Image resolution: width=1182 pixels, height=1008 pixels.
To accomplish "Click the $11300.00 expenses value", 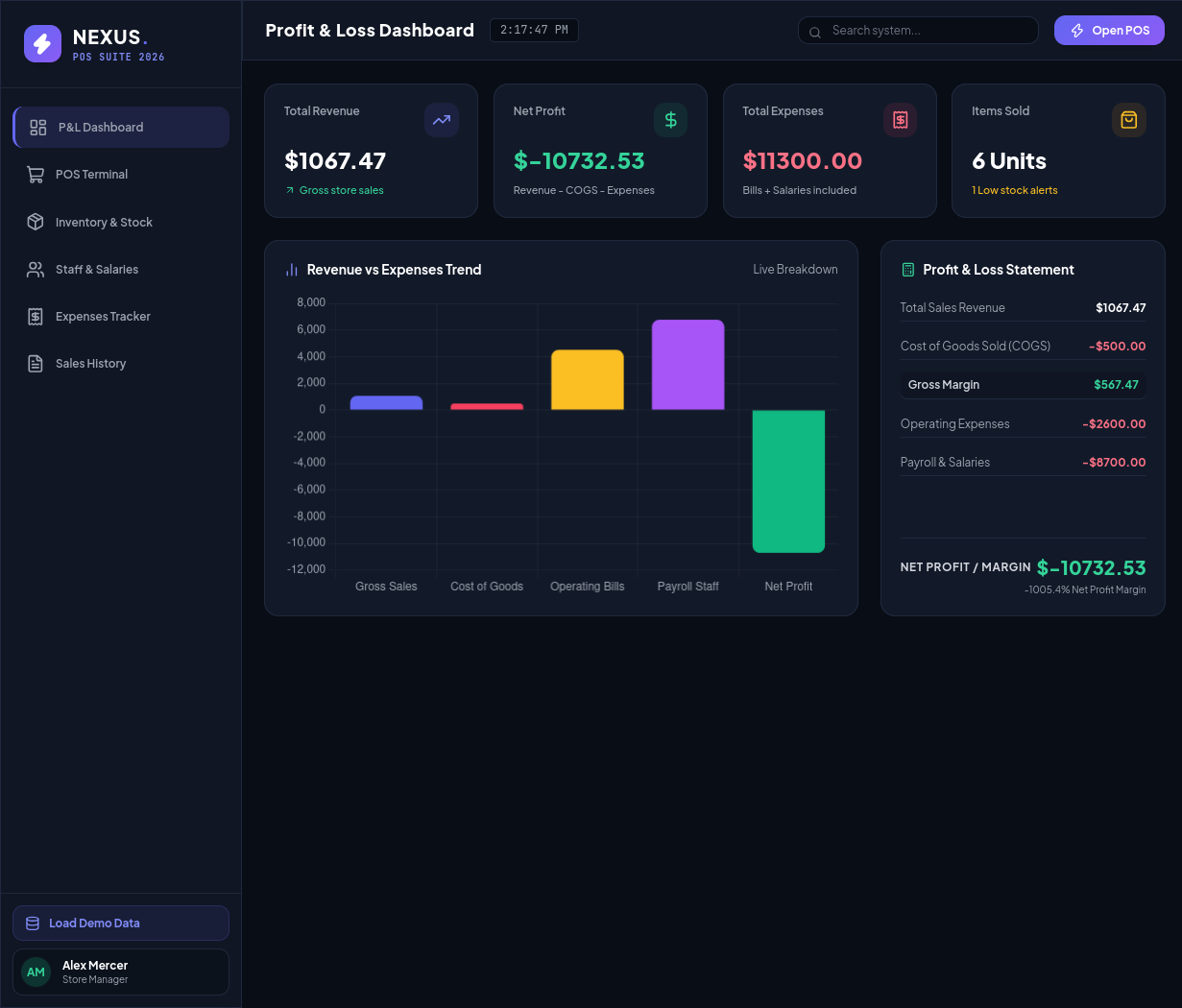I will tap(803, 161).
